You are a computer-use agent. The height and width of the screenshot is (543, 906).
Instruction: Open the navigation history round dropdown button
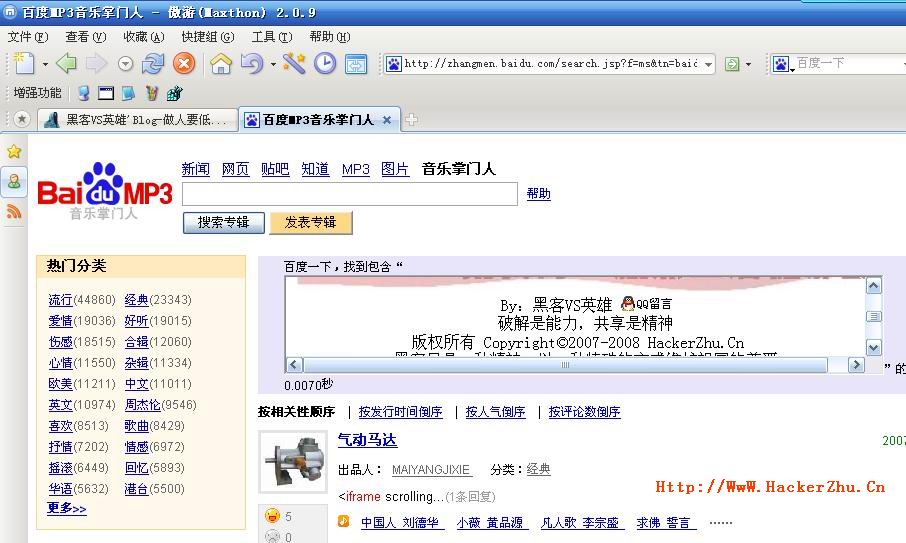point(125,64)
